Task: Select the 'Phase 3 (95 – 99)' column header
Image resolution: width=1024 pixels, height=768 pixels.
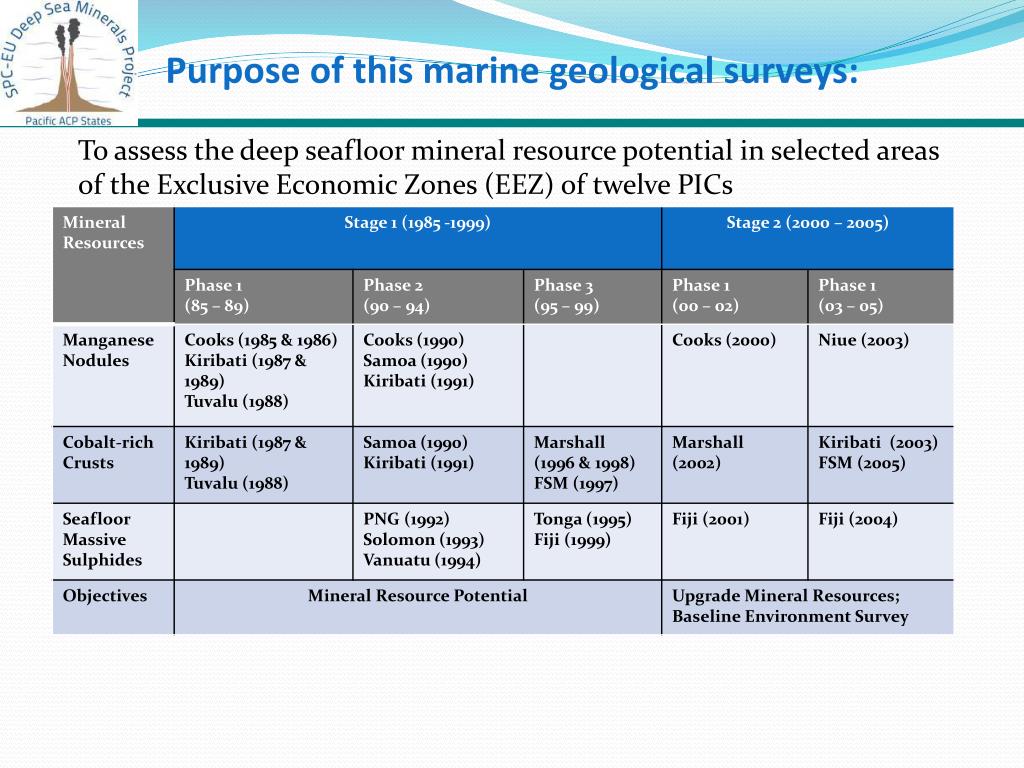Action: pyautogui.click(x=592, y=296)
